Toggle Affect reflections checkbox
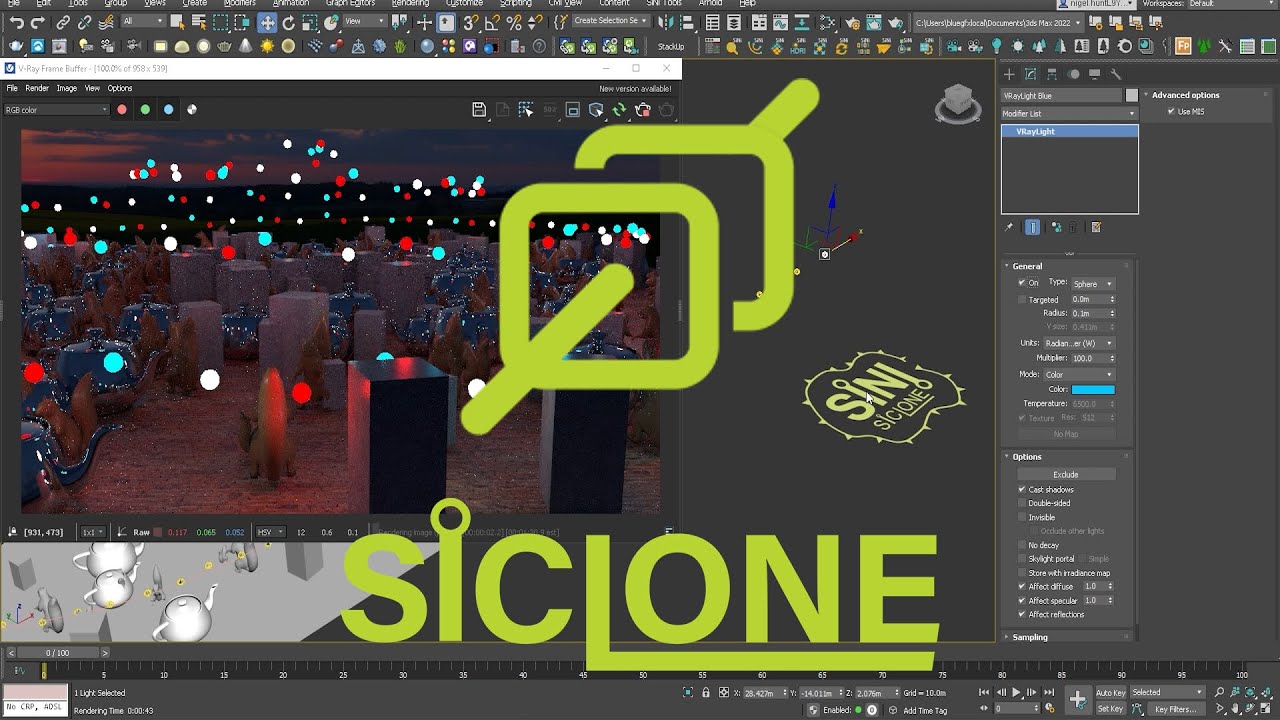This screenshot has height=720, width=1280. 1022,614
